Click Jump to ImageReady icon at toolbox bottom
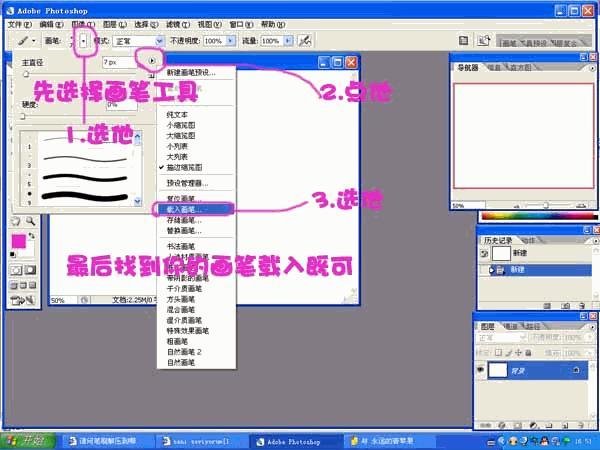This screenshot has width=600, height=450. pos(23,301)
